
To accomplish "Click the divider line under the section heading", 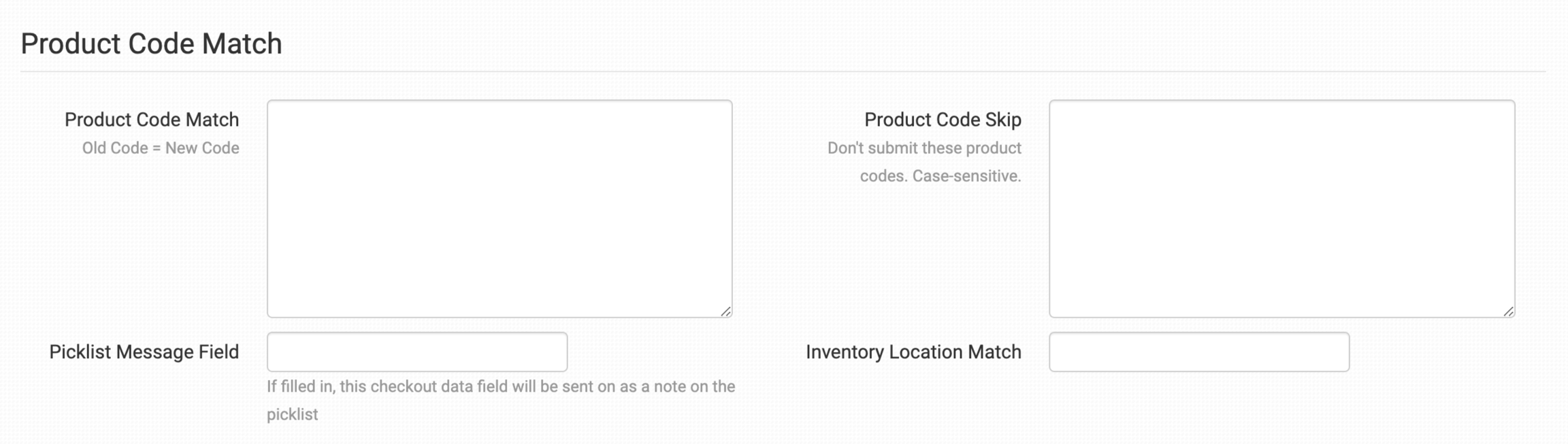I will 783,71.
